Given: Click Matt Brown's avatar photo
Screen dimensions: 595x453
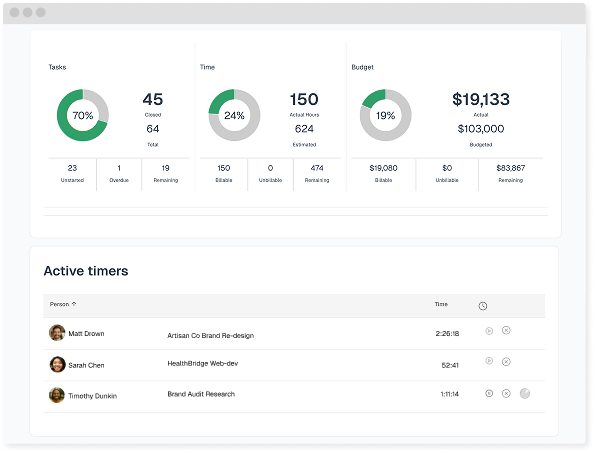Looking at the screenshot, I should click(57, 333).
